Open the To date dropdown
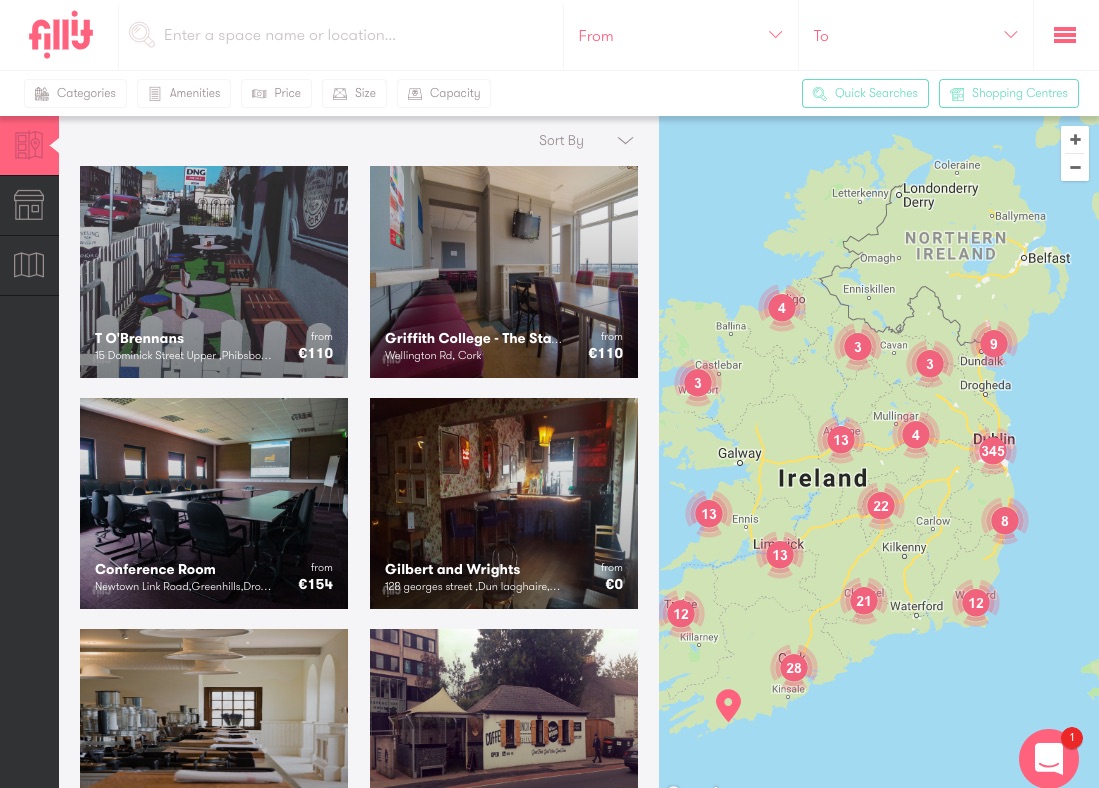1099x788 pixels. point(915,35)
